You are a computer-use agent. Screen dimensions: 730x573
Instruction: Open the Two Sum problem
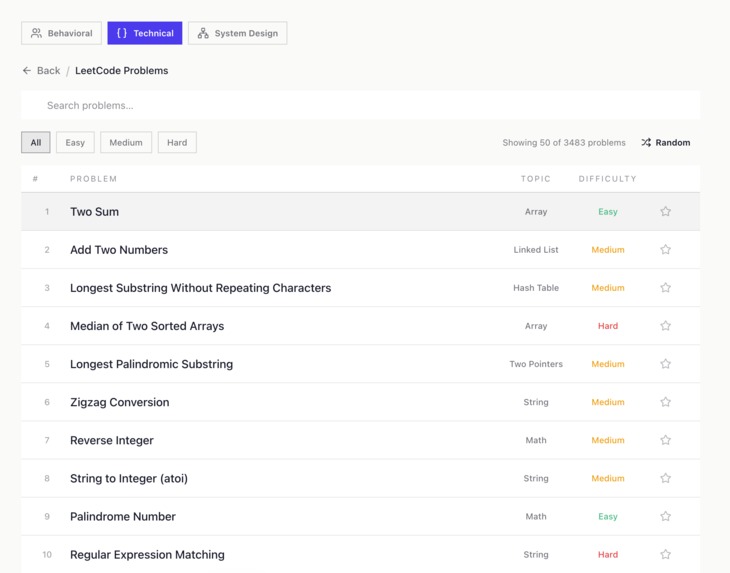(95, 212)
